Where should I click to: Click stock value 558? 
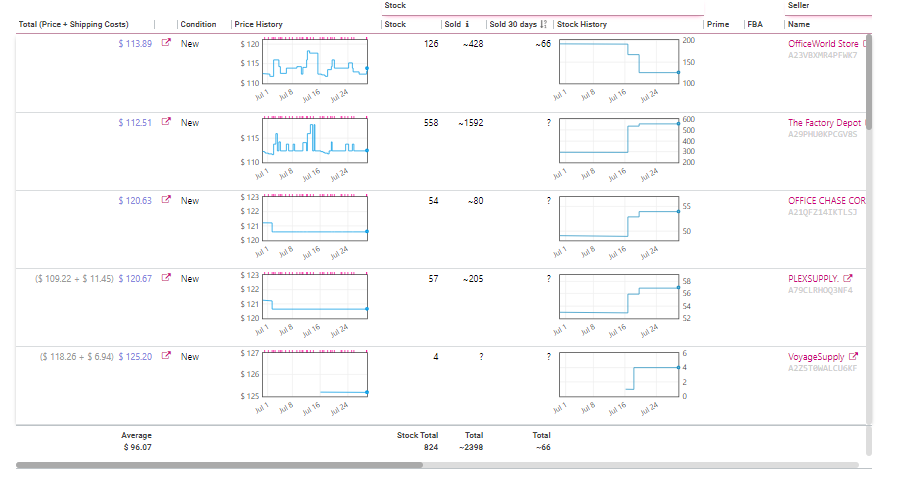tap(431, 123)
